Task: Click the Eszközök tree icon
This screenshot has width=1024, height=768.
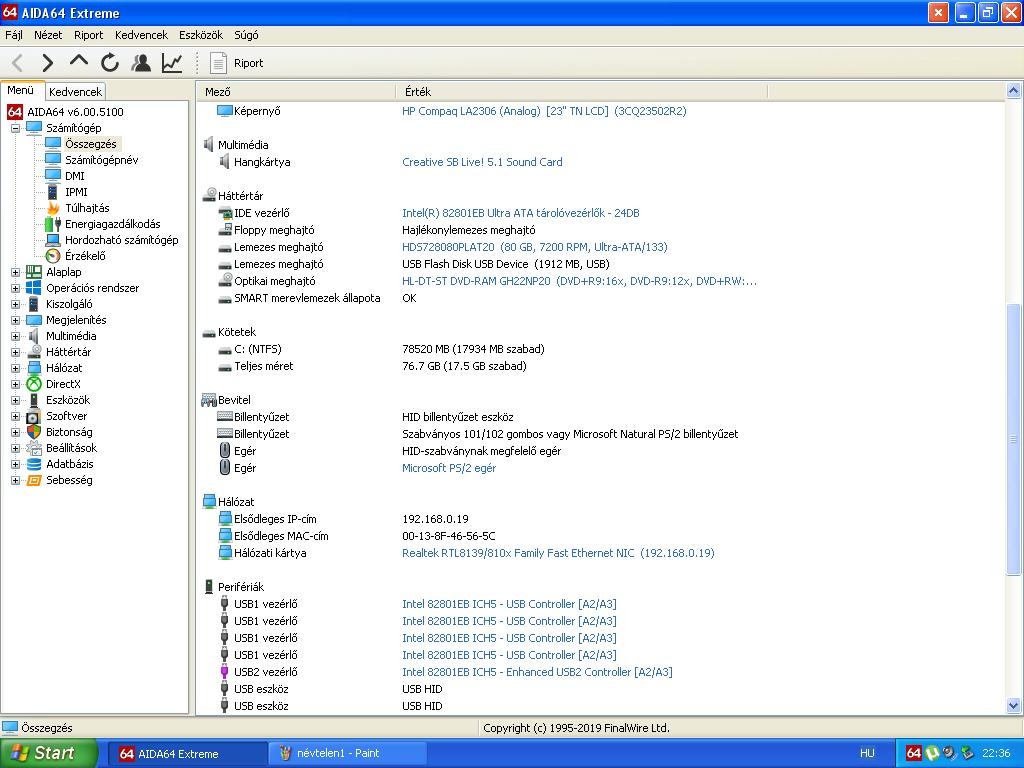Action: 34,400
